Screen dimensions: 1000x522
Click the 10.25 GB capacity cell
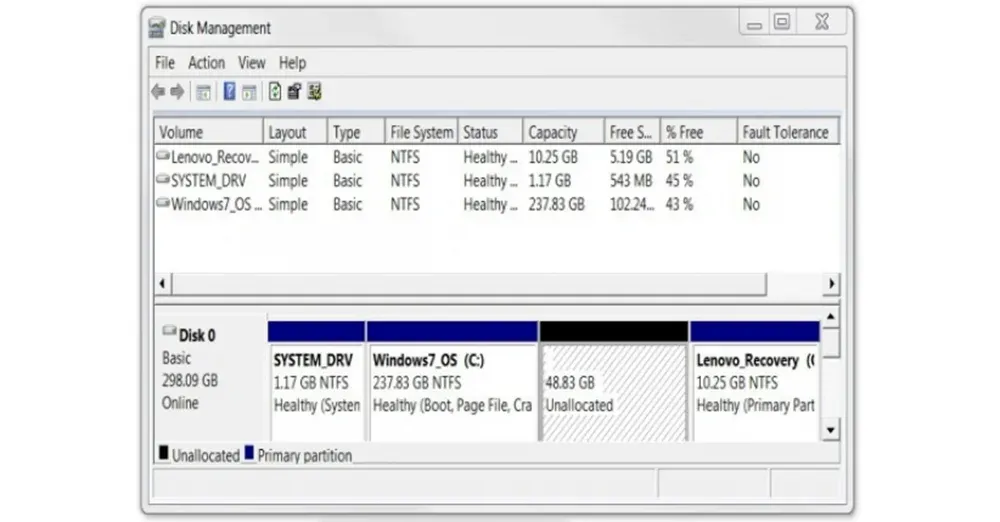coord(552,157)
